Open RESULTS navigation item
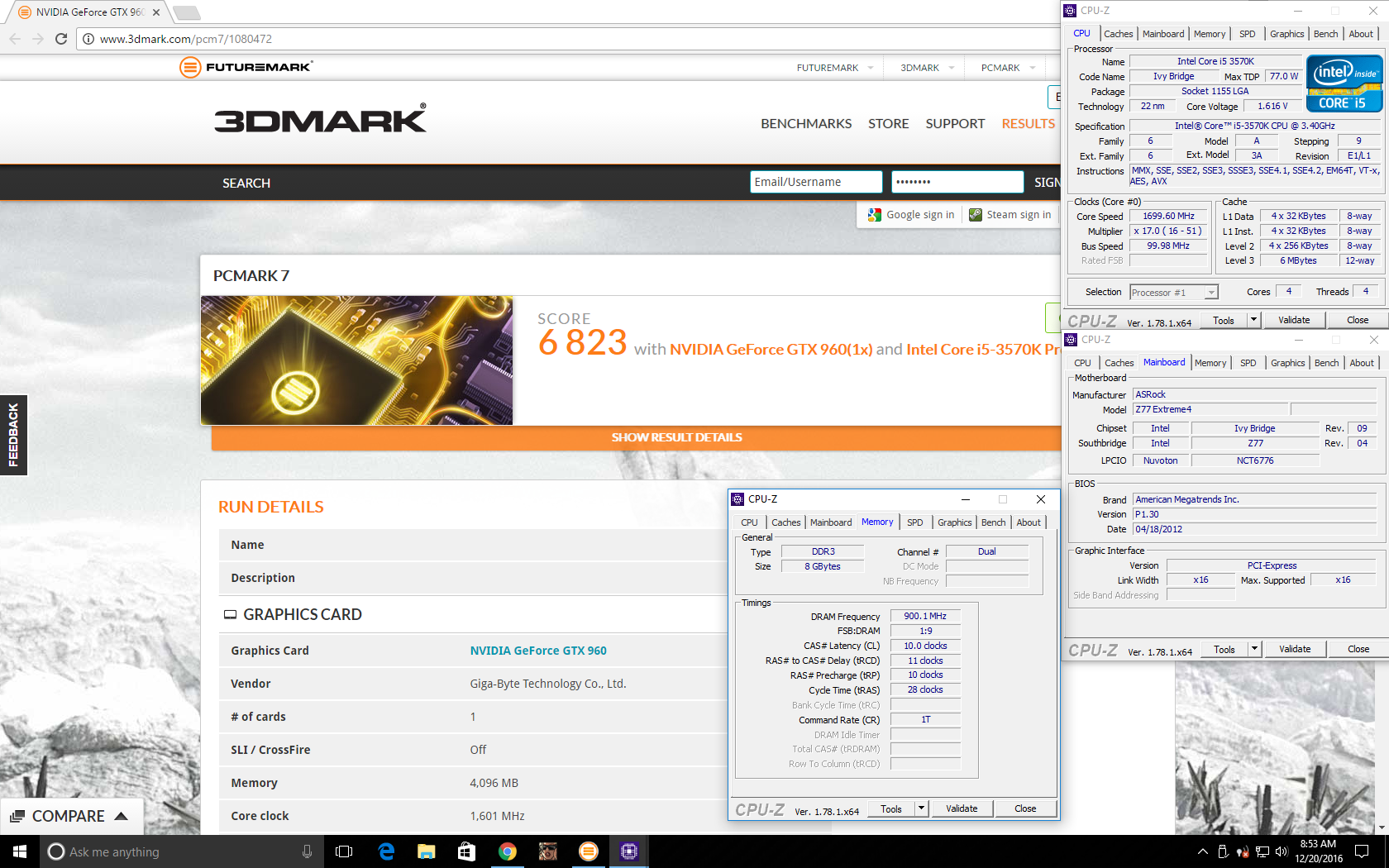 click(1029, 124)
